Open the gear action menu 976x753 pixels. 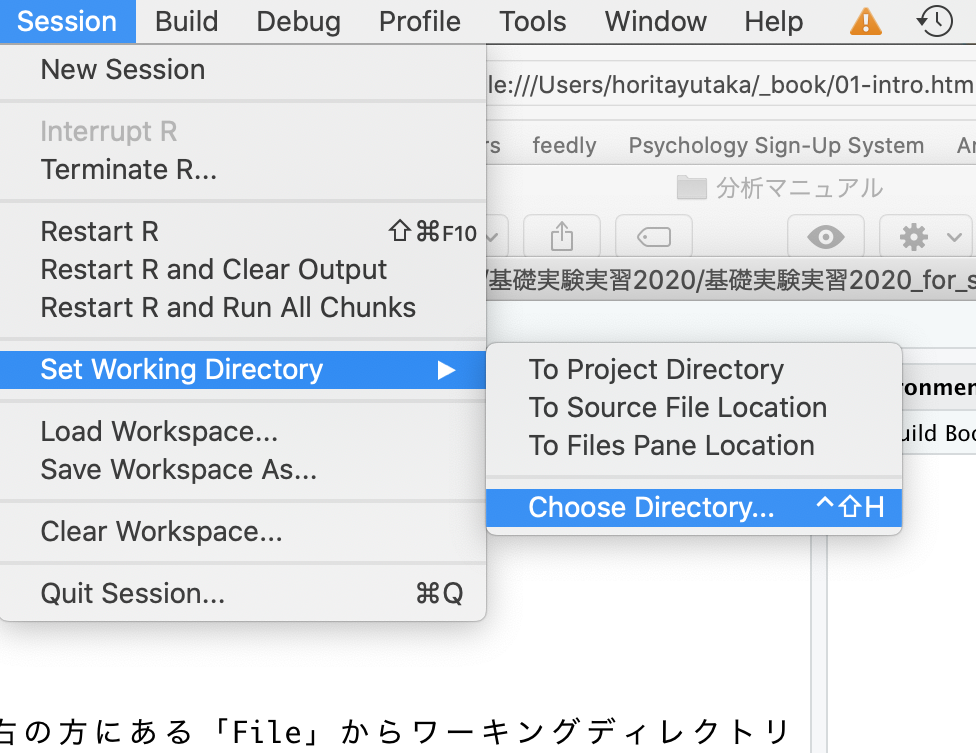[924, 236]
